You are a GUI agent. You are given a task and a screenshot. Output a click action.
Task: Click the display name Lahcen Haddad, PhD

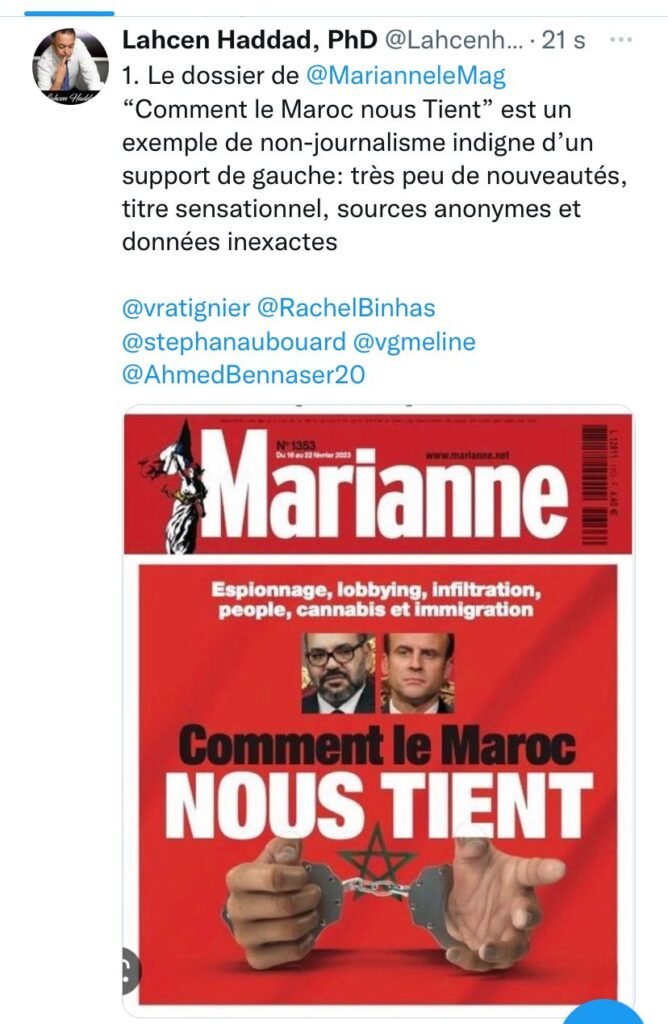[x=248, y=41]
